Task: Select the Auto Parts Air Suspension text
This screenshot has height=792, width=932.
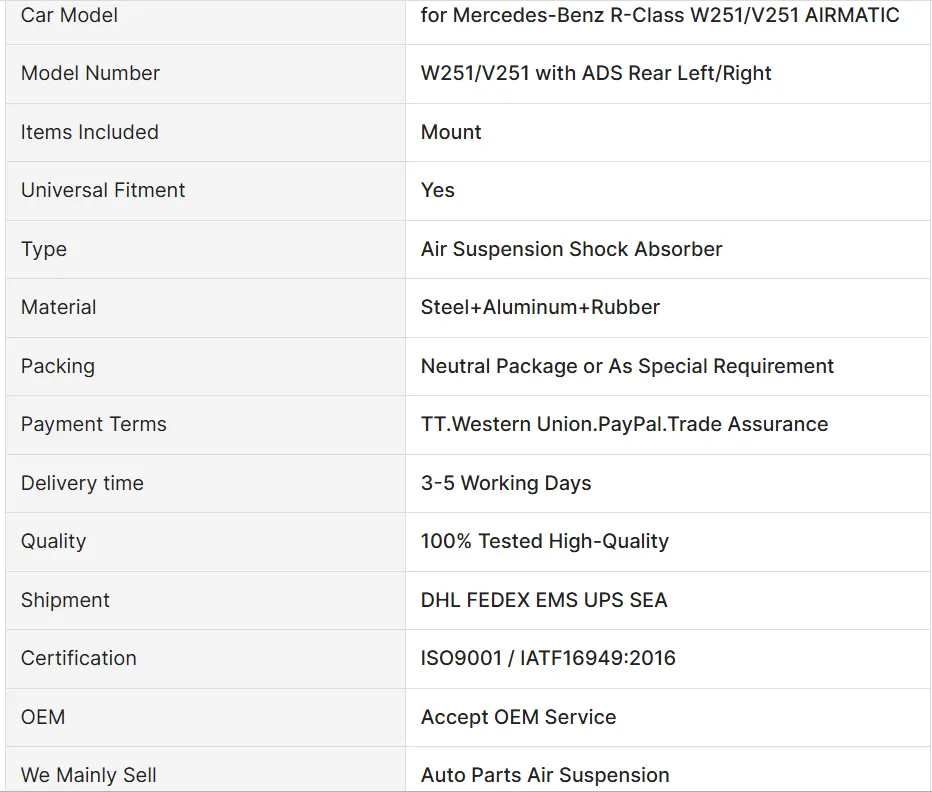Action: (545, 775)
